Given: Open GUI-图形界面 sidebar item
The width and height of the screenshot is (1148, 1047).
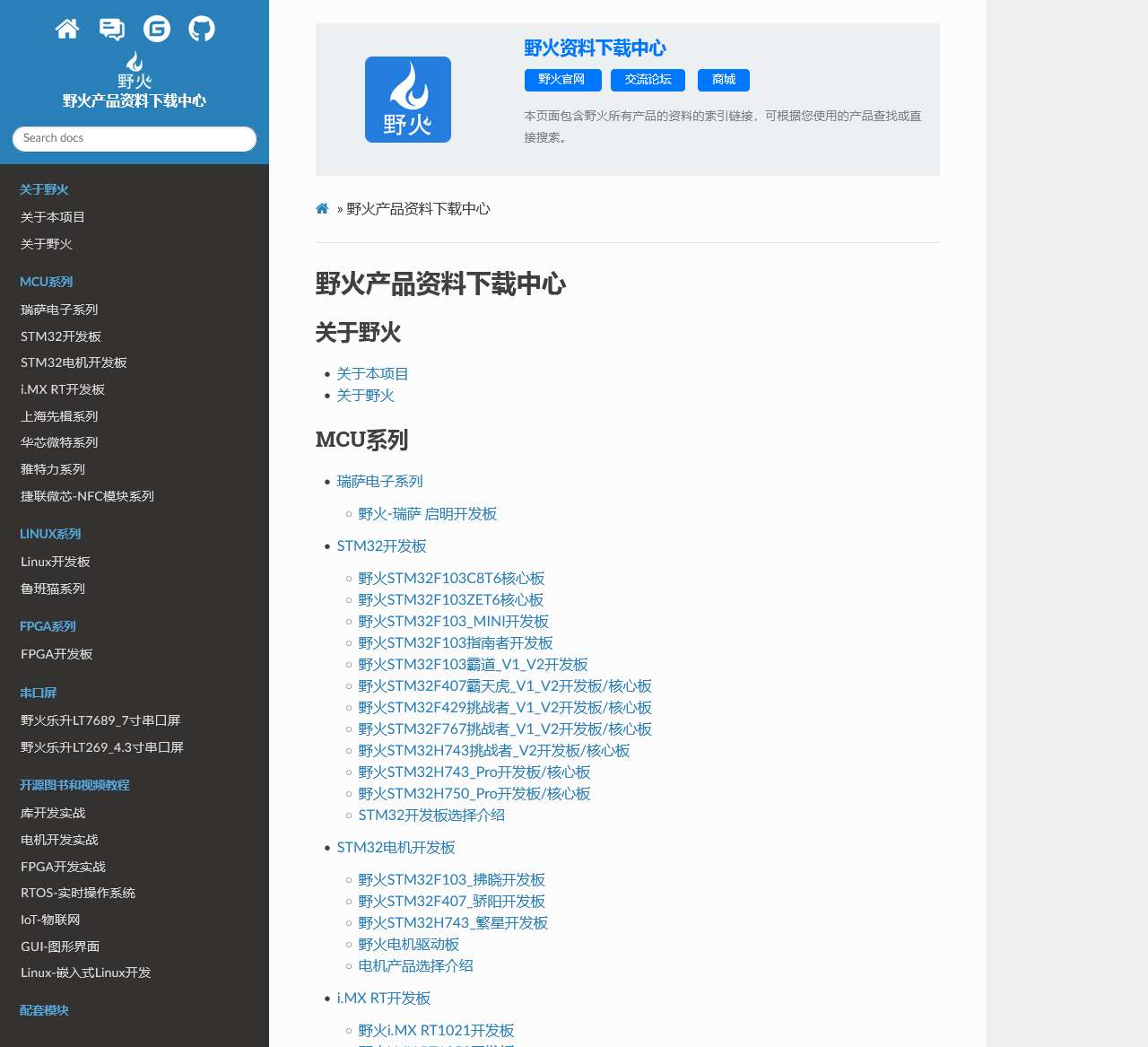Looking at the screenshot, I should pos(60,947).
